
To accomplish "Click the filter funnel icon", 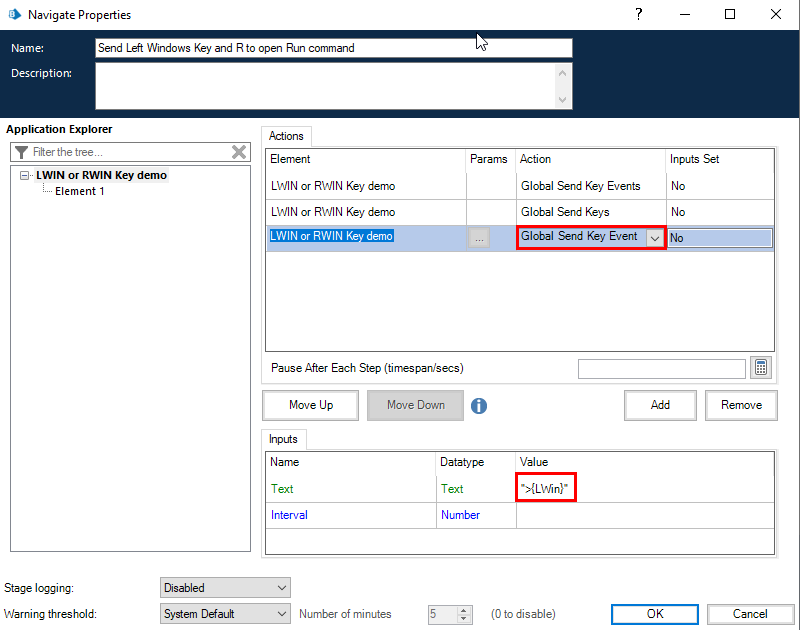I will [21, 152].
